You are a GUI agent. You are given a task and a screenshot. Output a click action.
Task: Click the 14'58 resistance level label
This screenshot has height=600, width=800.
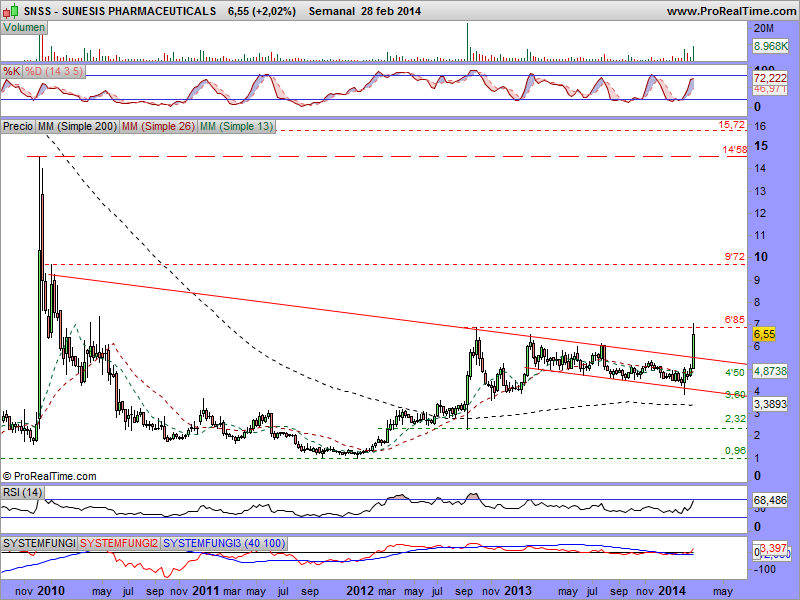(x=734, y=149)
